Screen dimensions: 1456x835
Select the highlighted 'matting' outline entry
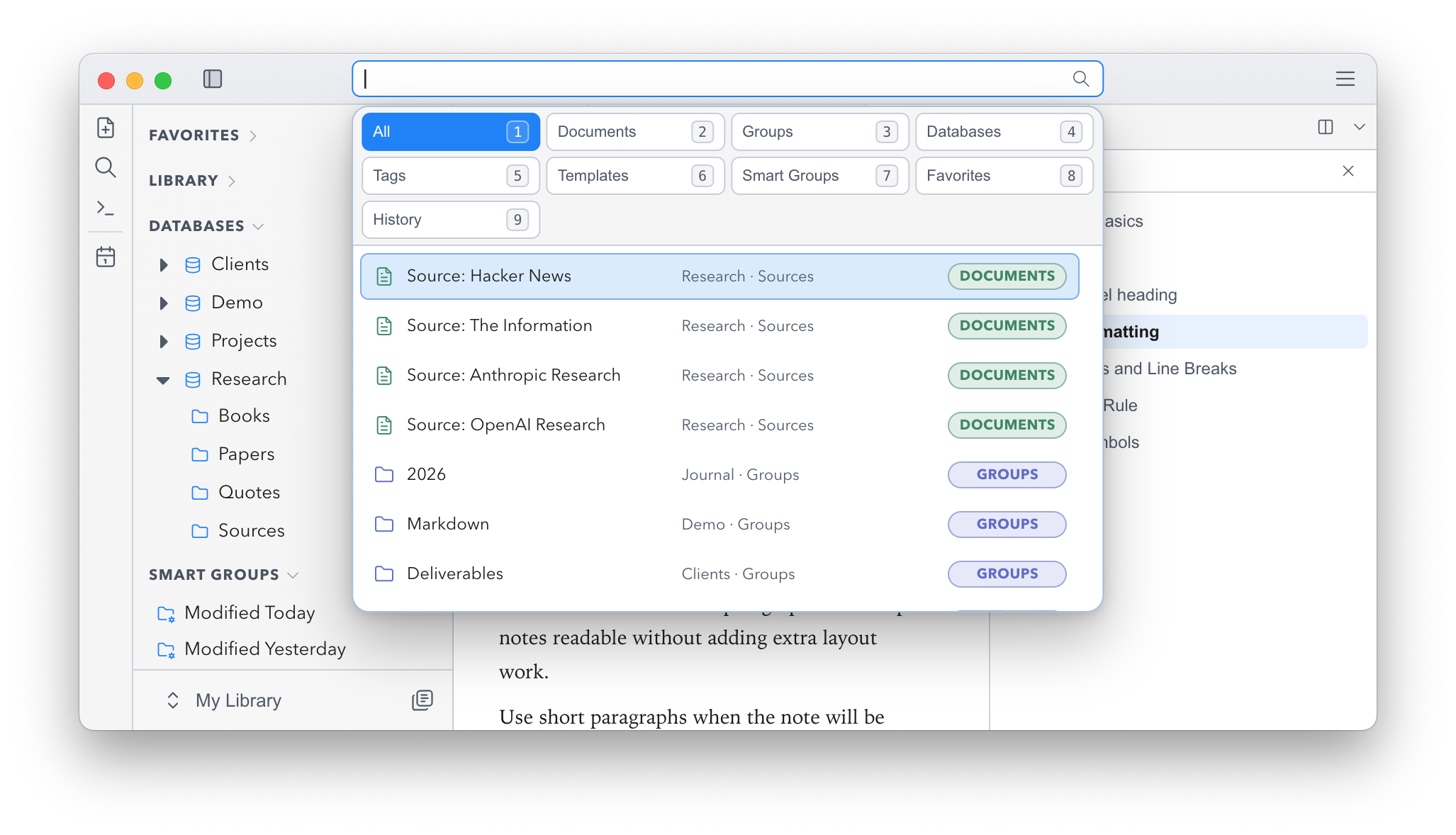(x=1236, y=332)
